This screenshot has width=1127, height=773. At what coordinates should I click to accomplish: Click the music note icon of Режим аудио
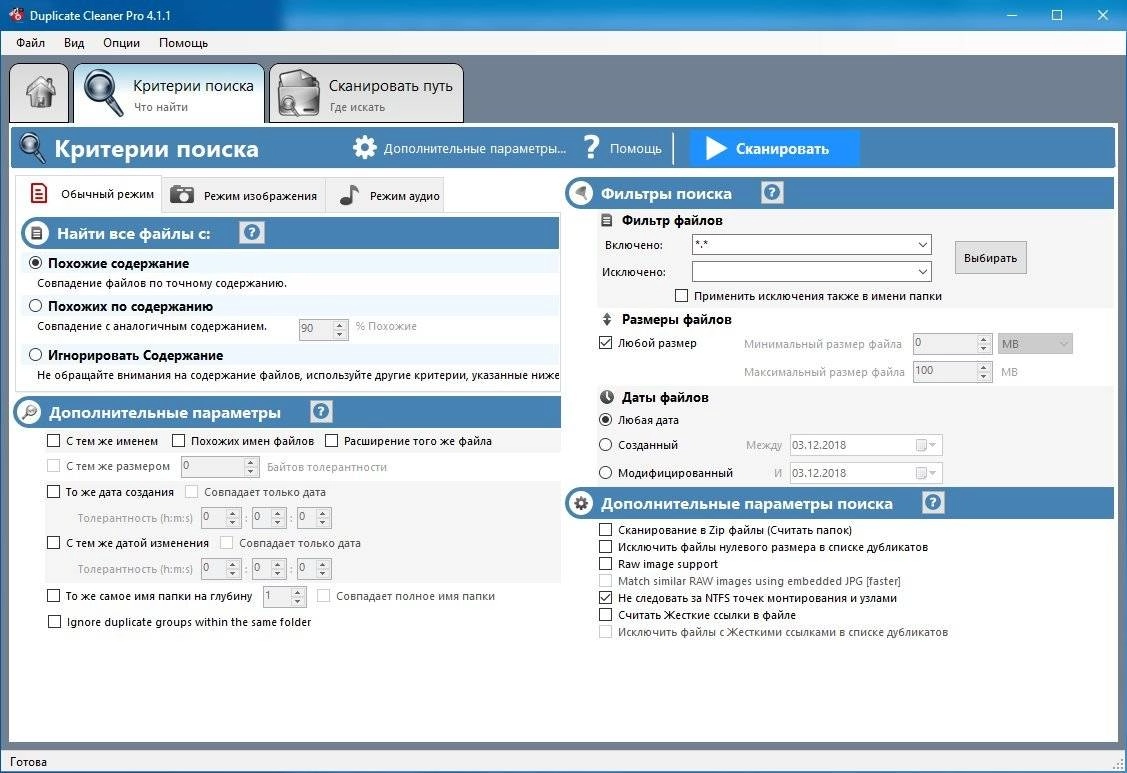click(x=349, y=195)
